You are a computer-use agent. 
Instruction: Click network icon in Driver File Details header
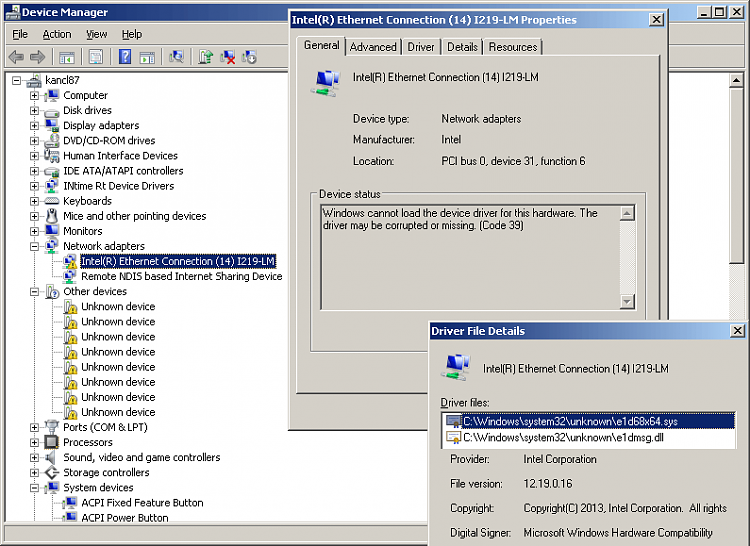click(455, 367)
